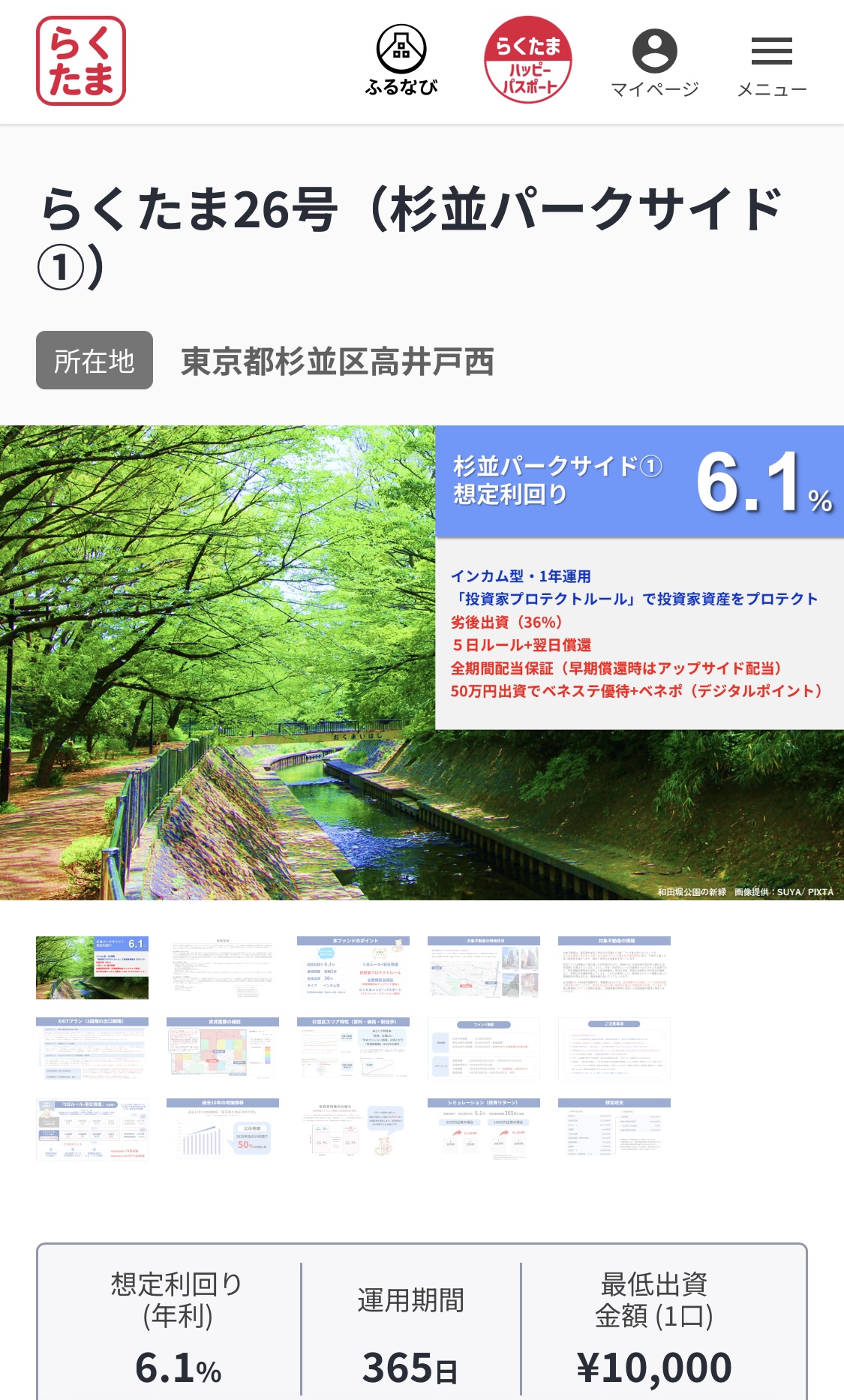Tap the 所在地 label badge

tap(95, 361)
